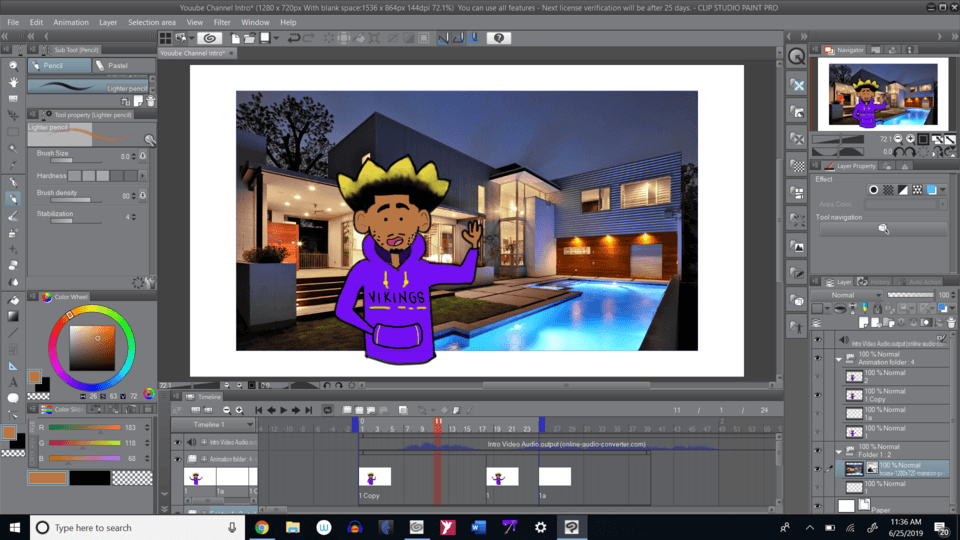This screenshot has height=540, width=960.
Task: Toggle visibility of Folder 1 : 2 layer
Action: [817, 451]
